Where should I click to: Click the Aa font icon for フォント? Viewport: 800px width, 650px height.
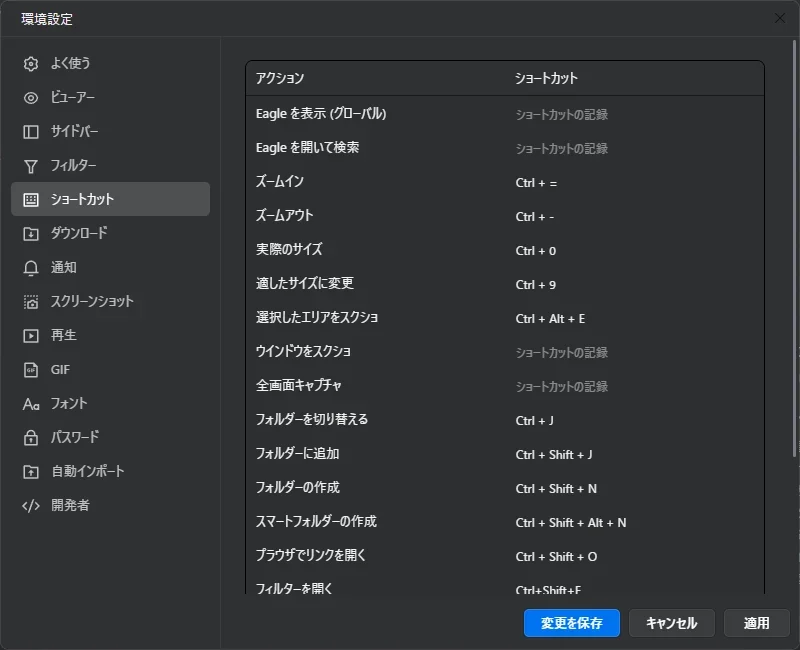coord(31,404)
